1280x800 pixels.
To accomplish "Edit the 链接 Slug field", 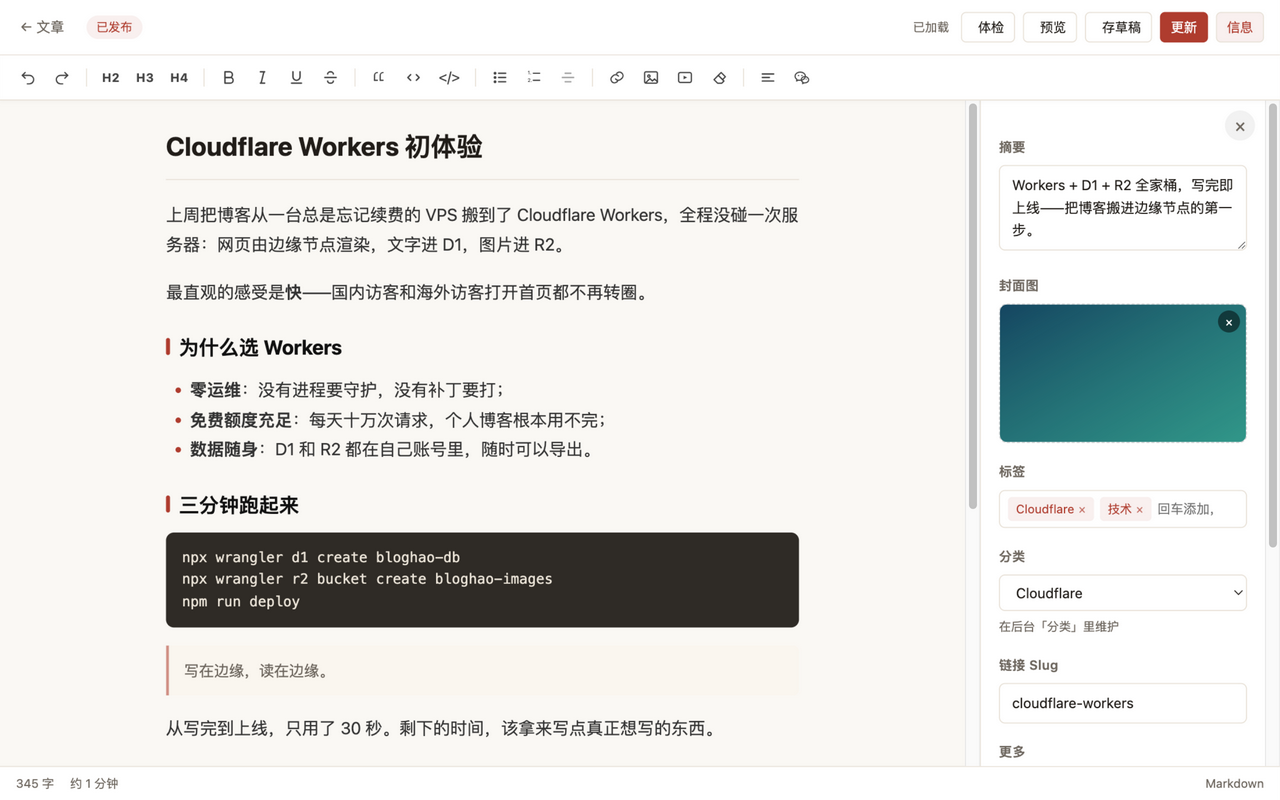I will pyautogui.click(x=1123, y=703).
